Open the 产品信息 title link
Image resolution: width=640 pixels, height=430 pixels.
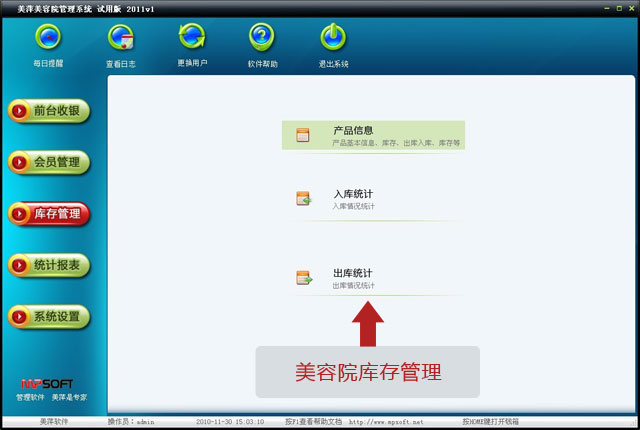[x=353, y=130]
